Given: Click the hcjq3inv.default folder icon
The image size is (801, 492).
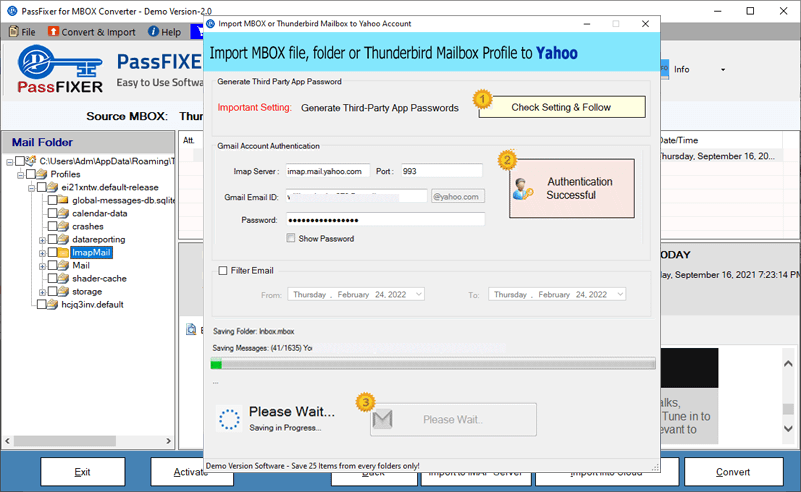Looking at the screenshot, I should [x=53, y=304].
